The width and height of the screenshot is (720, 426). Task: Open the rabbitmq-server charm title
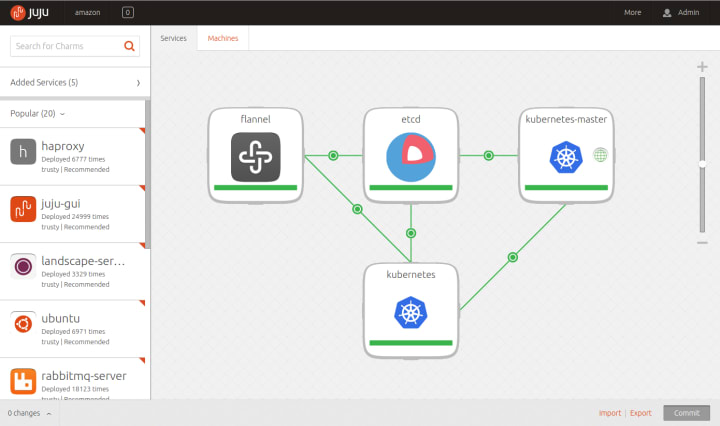pos(84,376)
